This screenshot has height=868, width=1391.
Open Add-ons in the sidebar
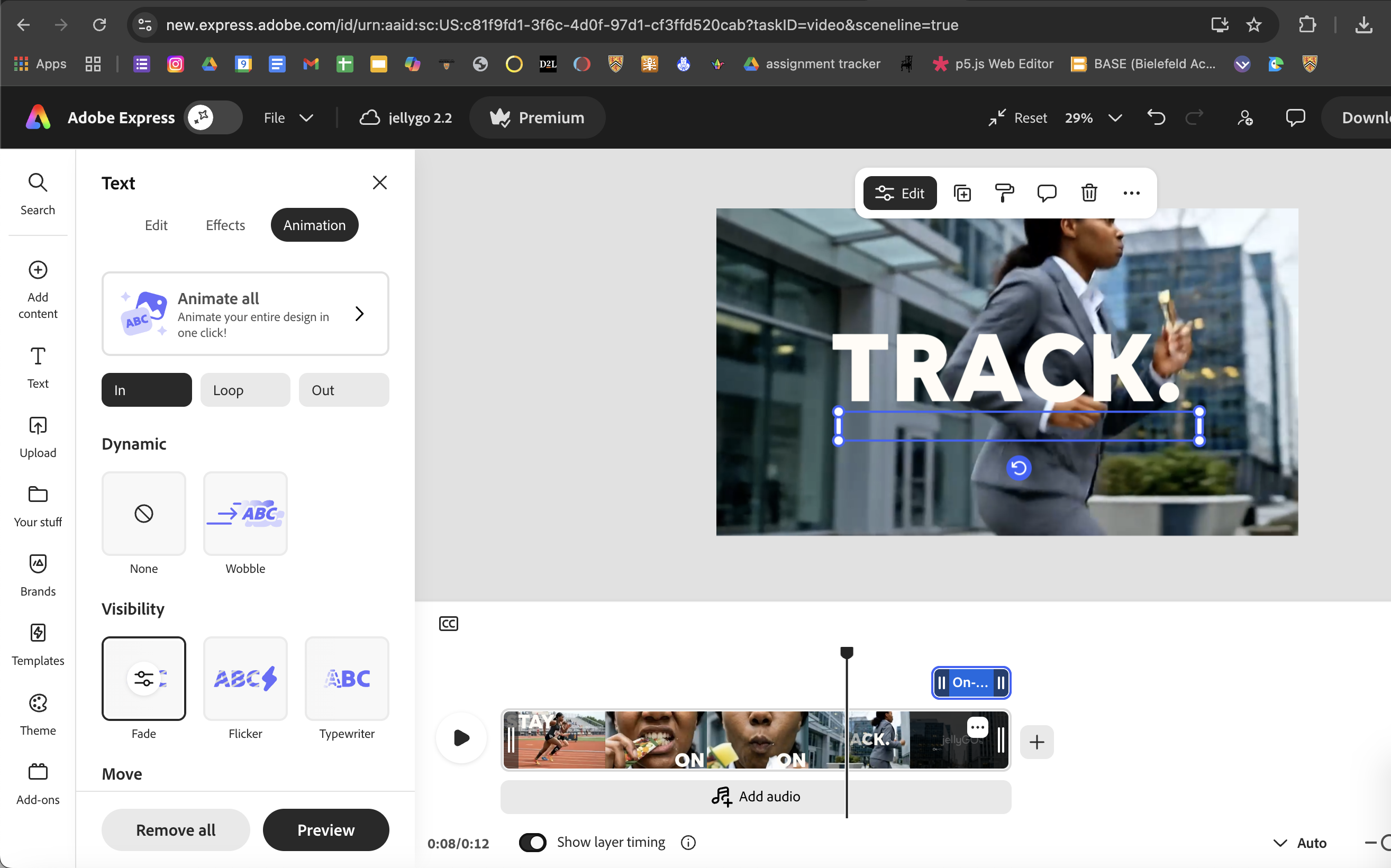(x=38, y=783)
